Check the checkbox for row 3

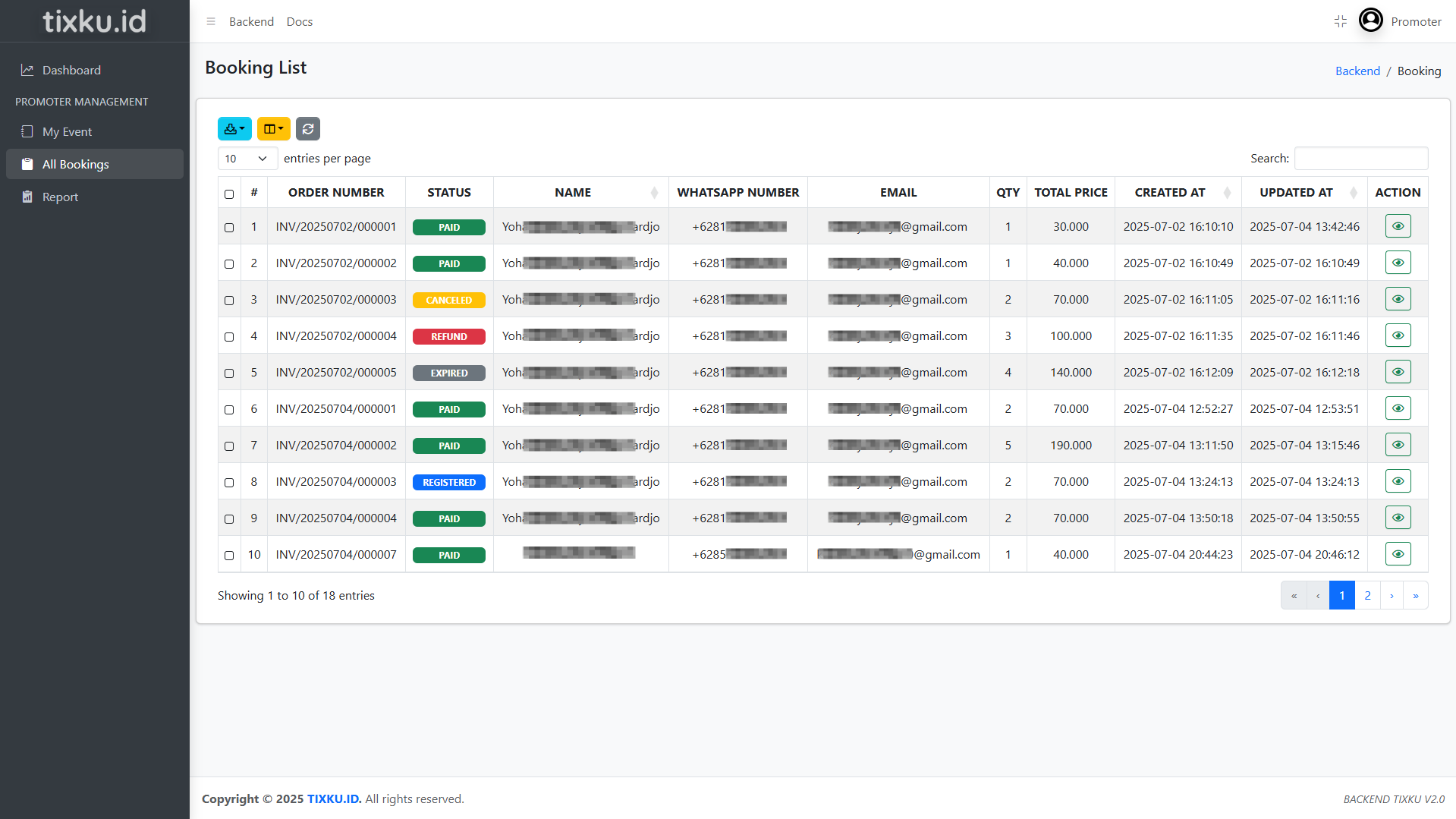click(x=229, y=301)
